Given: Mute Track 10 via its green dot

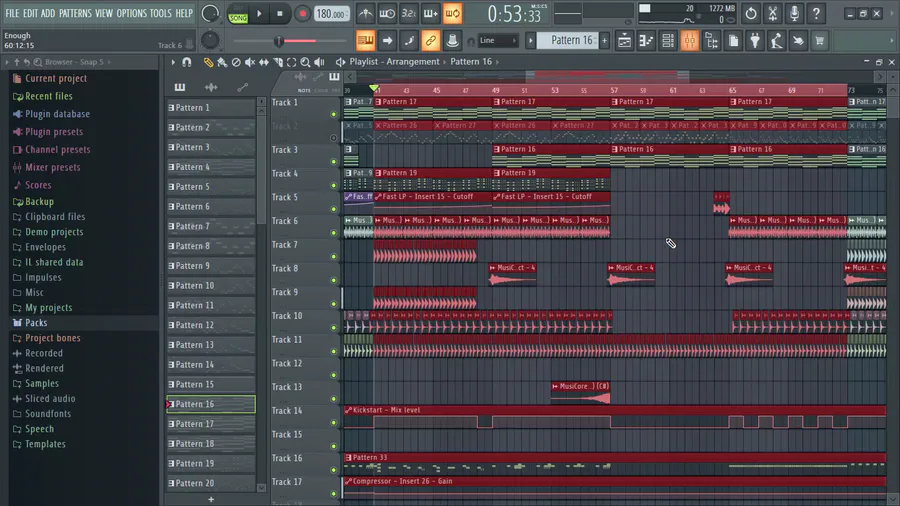Looking at the screenshot, I should tap(333, 328).
